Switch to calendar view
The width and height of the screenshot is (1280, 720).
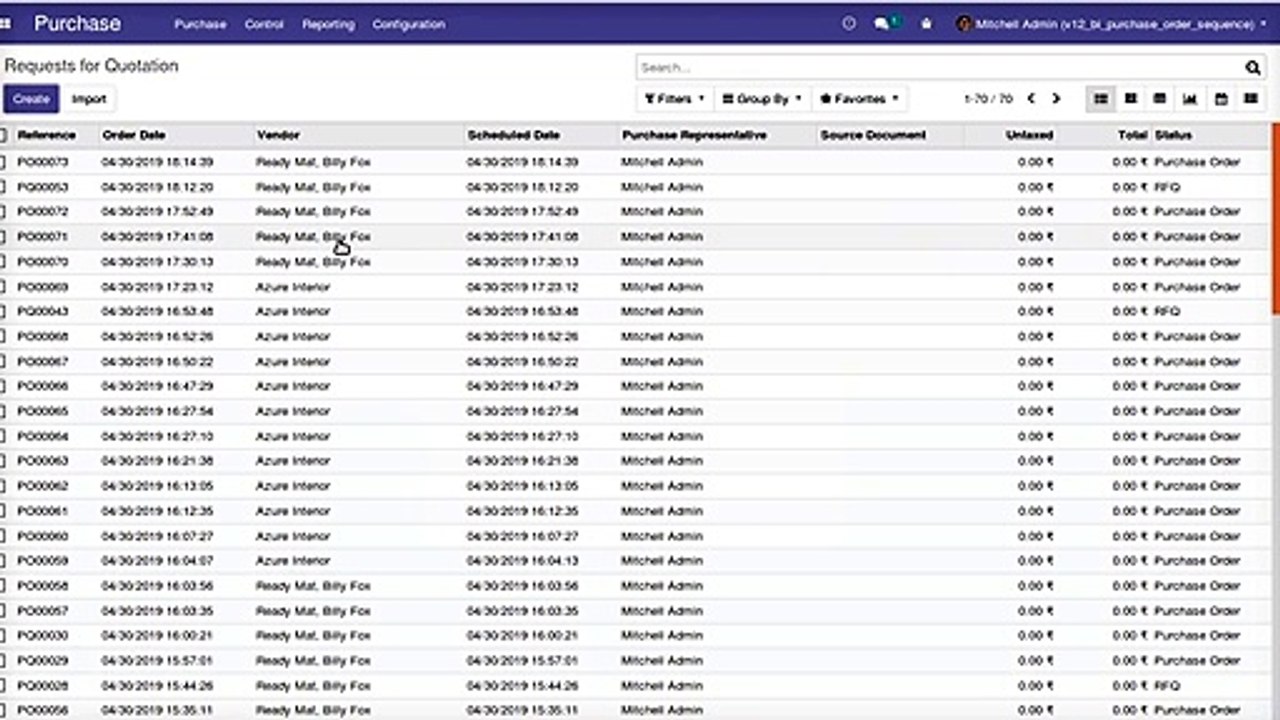pyautogui.click(x=1221, y=99)
